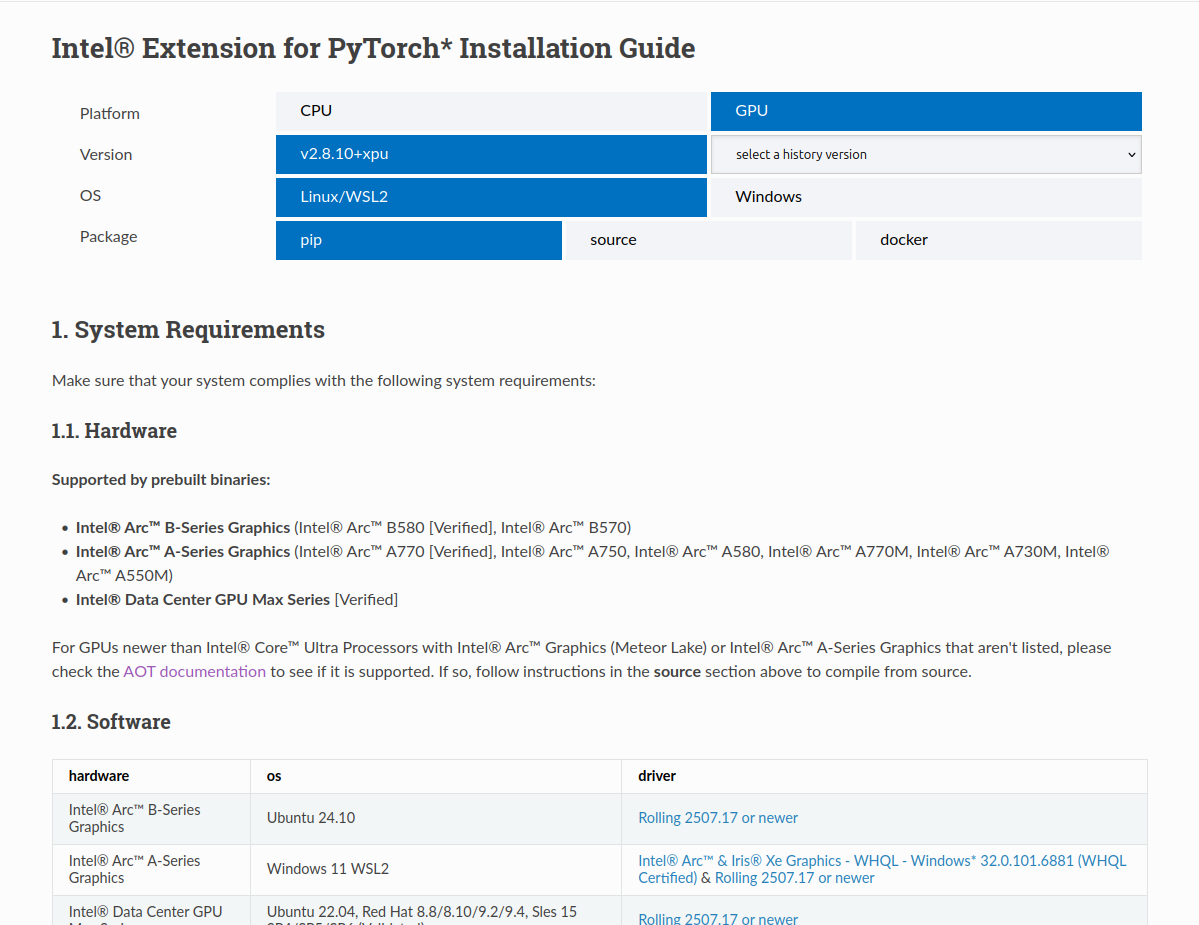The height and width of the screenshot is (925, 1199).
Task: Choose the source package option
Action: (x=709, y=240)
